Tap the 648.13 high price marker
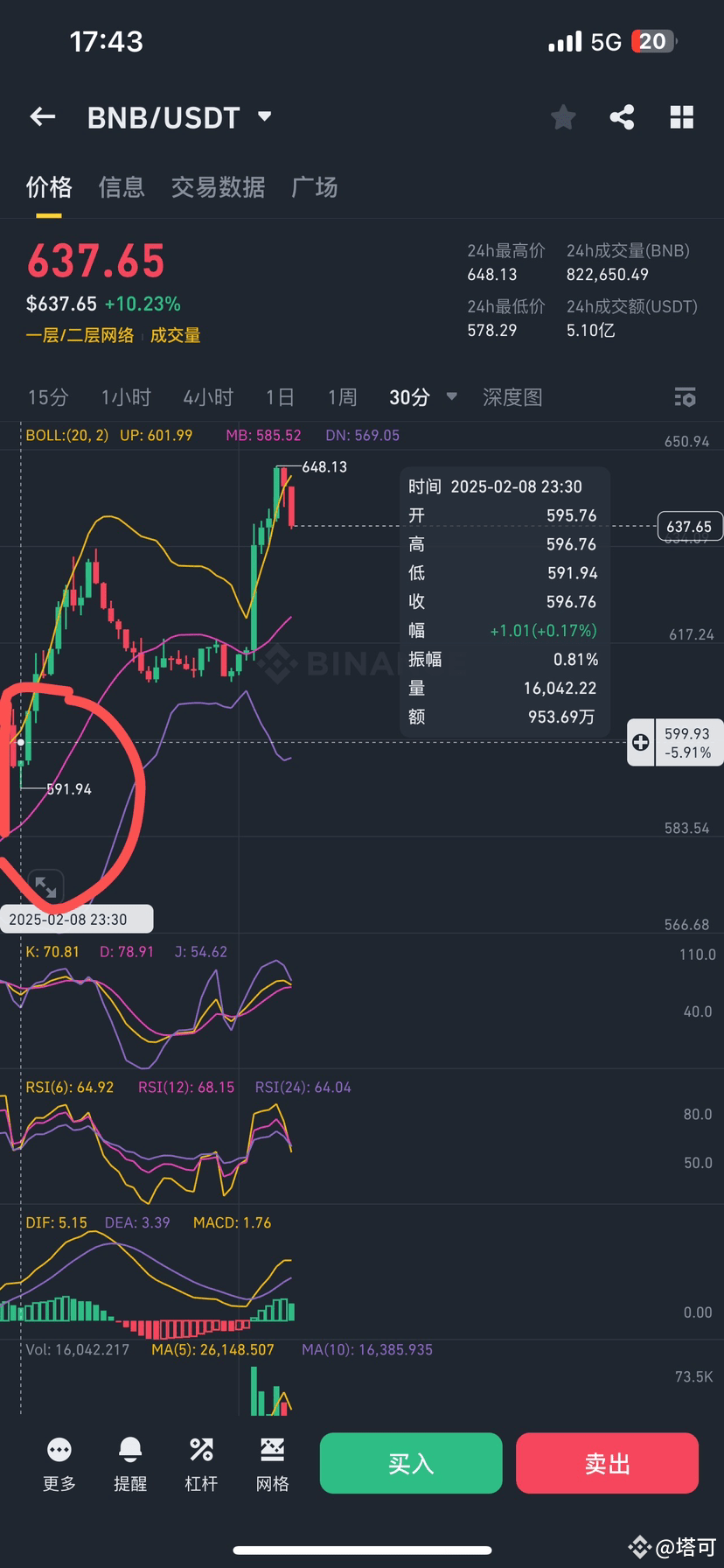 point(324,467)
